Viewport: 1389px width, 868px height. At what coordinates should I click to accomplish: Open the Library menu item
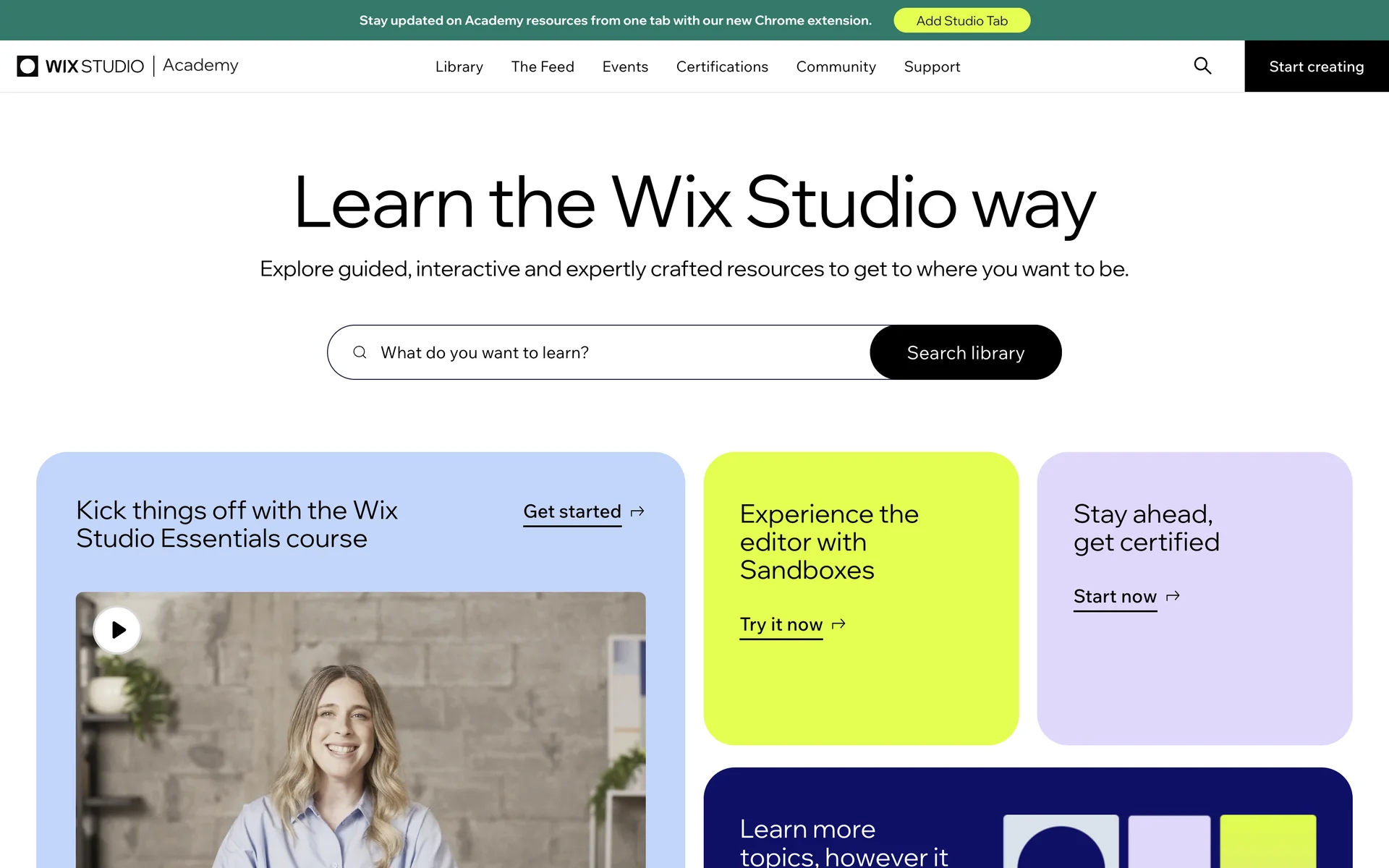(459, 67)
